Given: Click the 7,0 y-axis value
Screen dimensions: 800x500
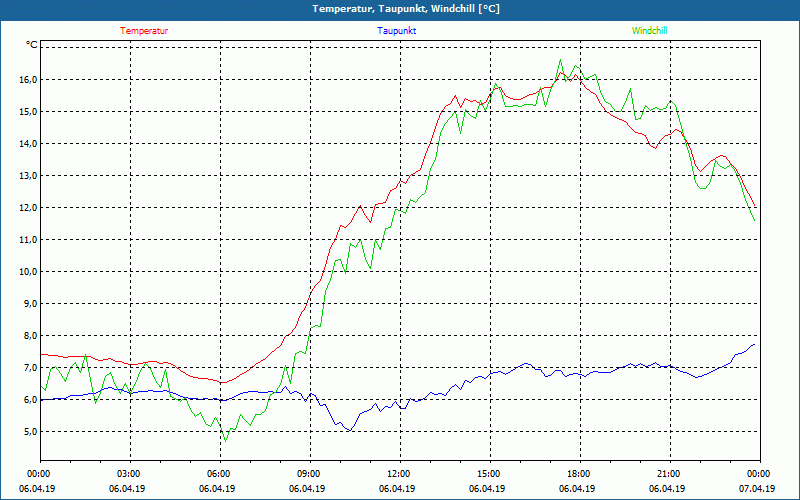Looking at the screenshot, I should click(31, 368).
